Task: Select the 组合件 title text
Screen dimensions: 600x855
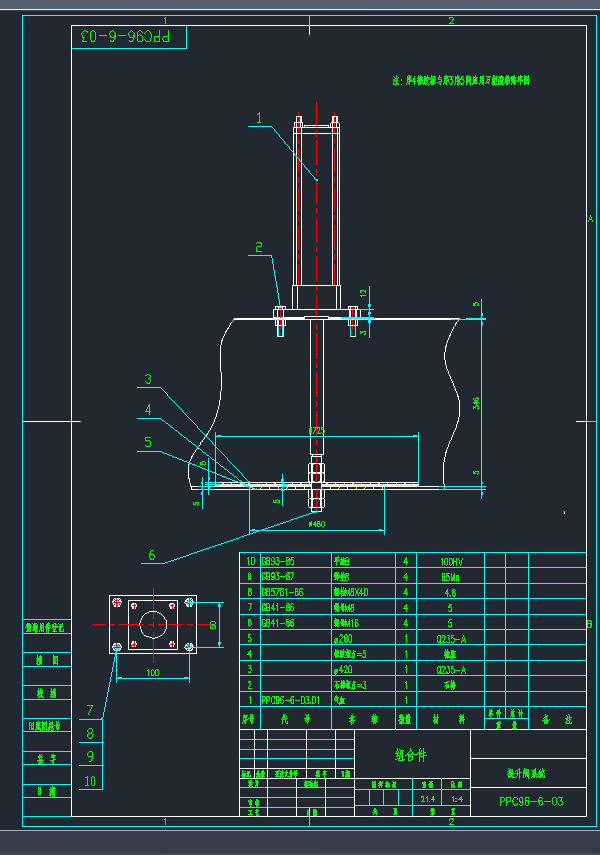Action: click(x=411, y=755)
